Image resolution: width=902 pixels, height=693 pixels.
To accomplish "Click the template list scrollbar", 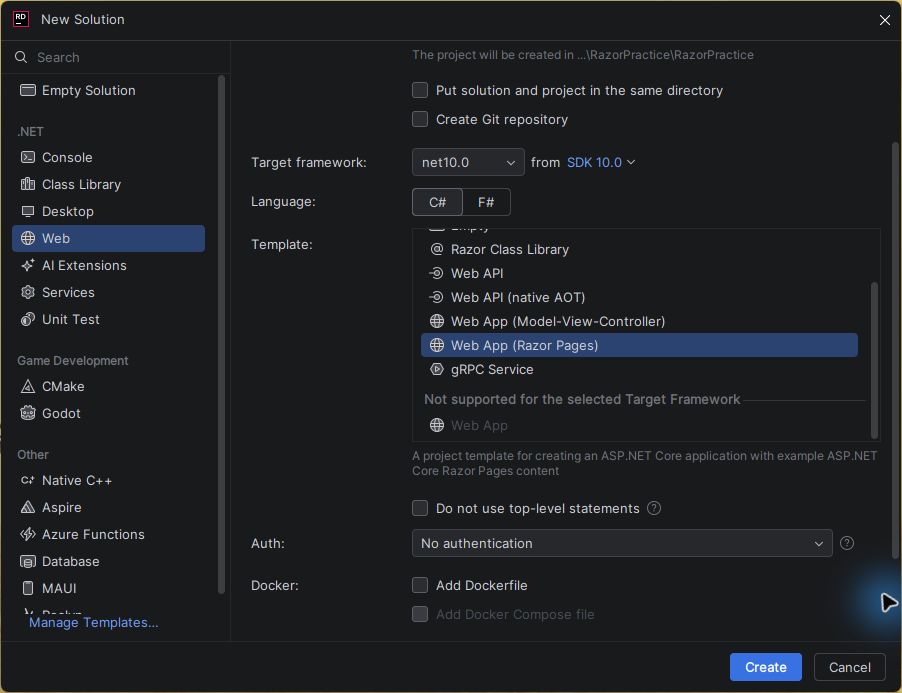I will point(874,359).
